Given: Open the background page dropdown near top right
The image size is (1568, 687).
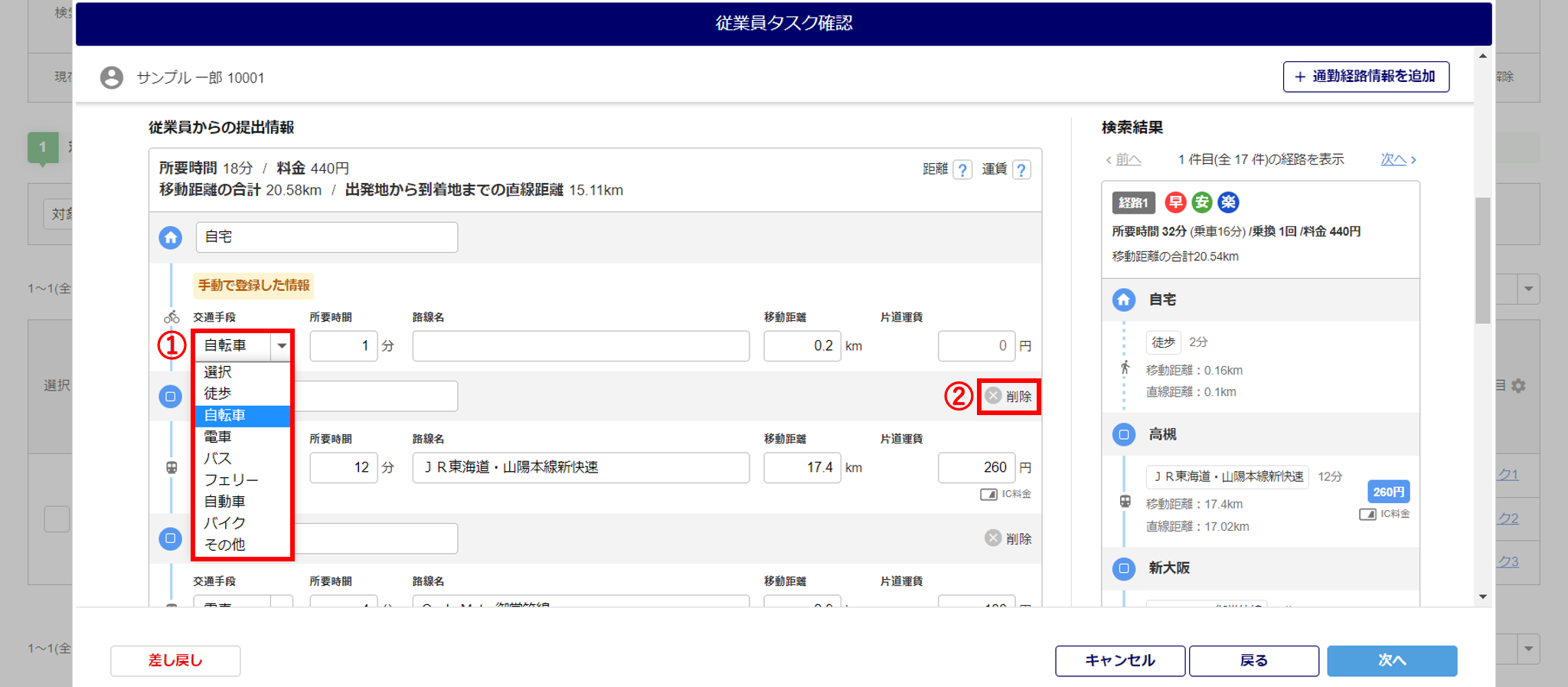Looking at the screenshot, I should pos(1528,289).
